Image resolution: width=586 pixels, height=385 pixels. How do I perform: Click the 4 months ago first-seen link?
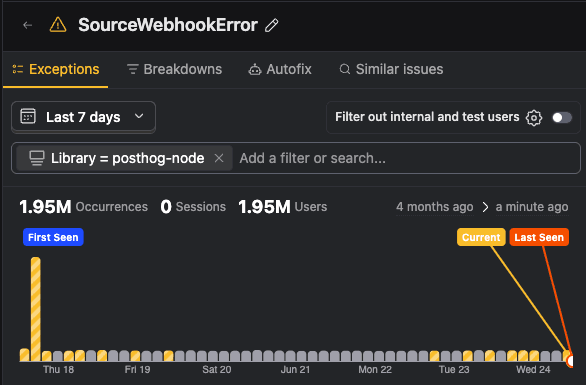435,207
